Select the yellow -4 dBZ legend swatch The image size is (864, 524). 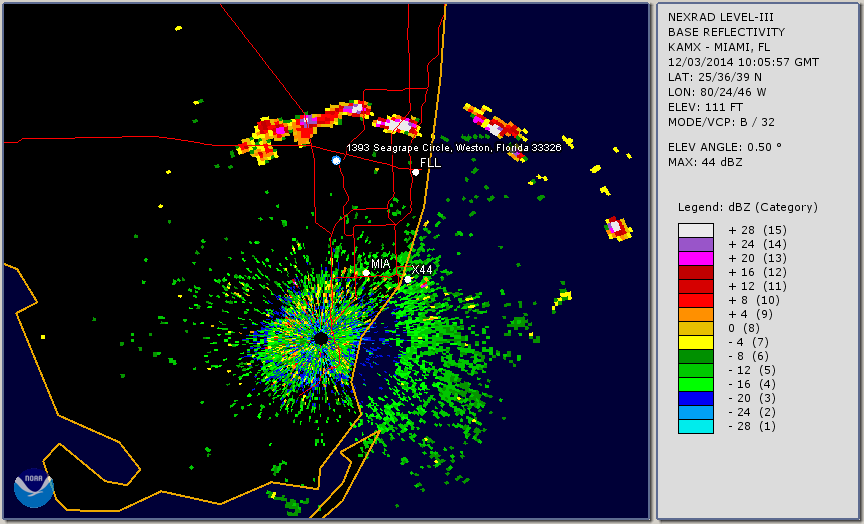(696, 342)
